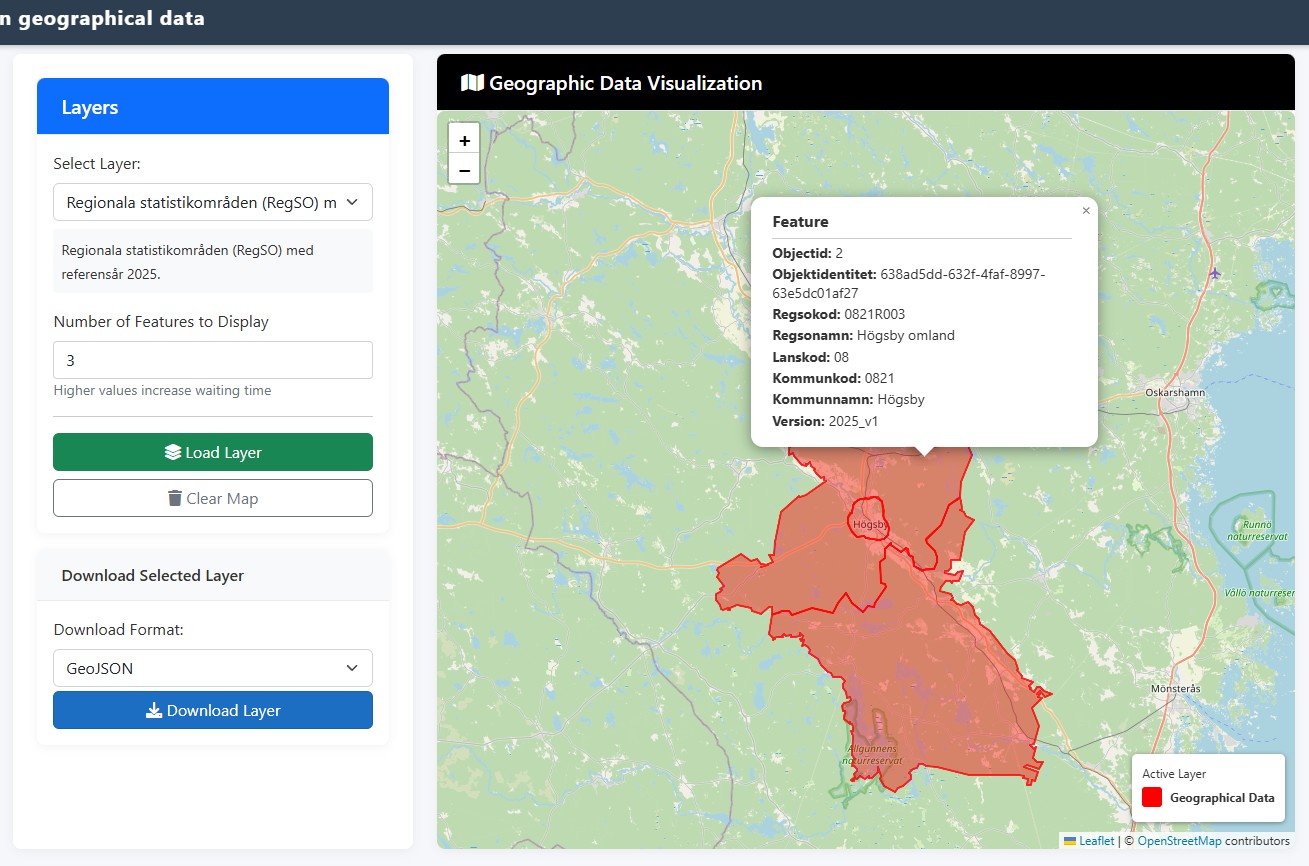Click the airplane icon on the map

click(1215, 273)
